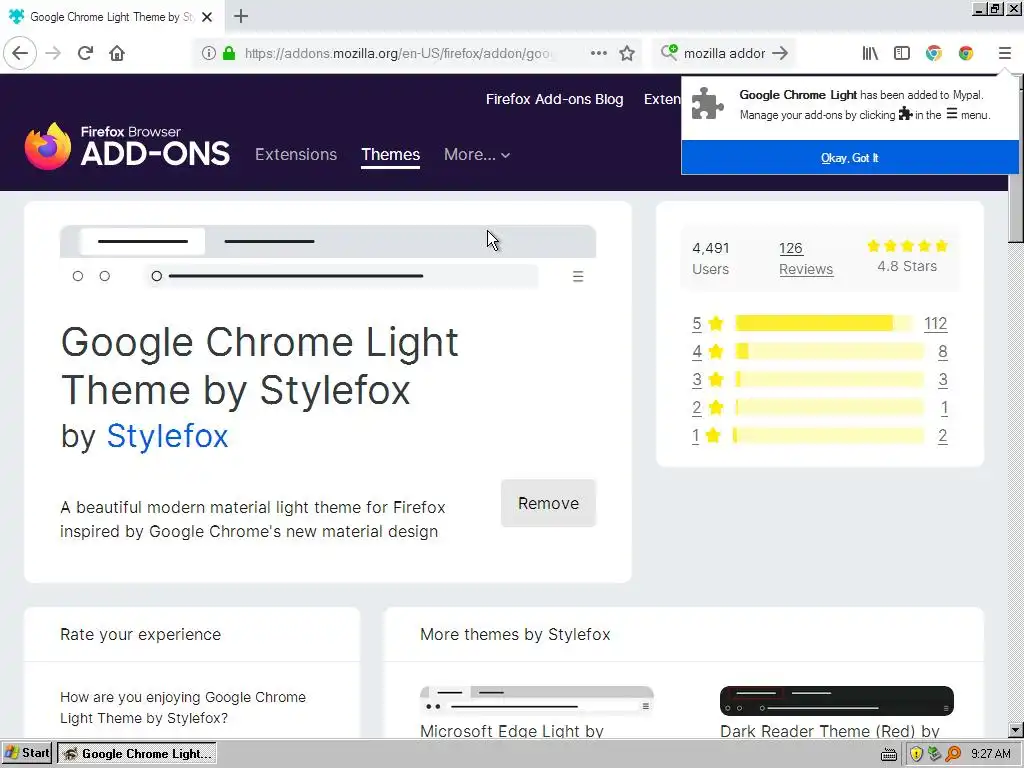Click the second Chrome-logo toolbar extension icon
This screenshot has width=1024, height=768.
pyautogui.click(x=966, y=53)
